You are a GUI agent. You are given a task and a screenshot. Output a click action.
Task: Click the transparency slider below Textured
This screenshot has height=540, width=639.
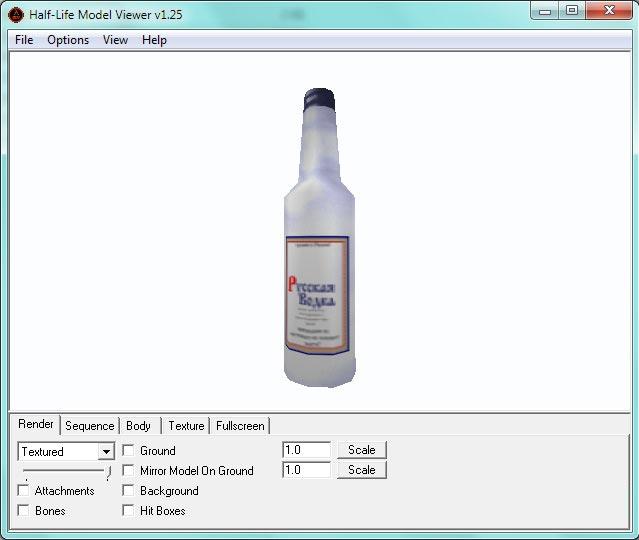click(x=66, y=472)
